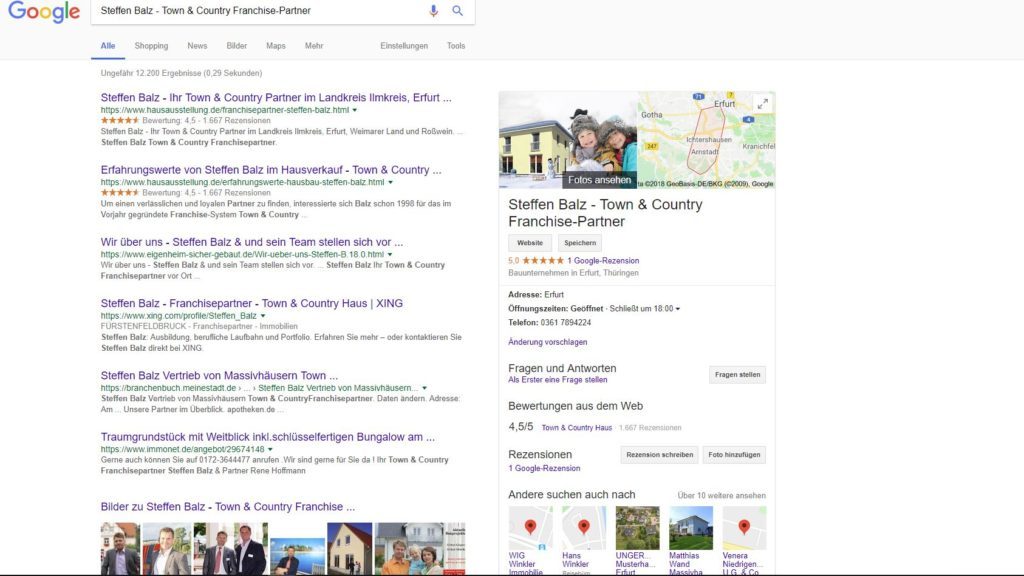Viewport: 1024px width, 576px height.
Task: Click 'Foto hinzufügen' button
Action: pyautogui.click(x=734, y=455)
